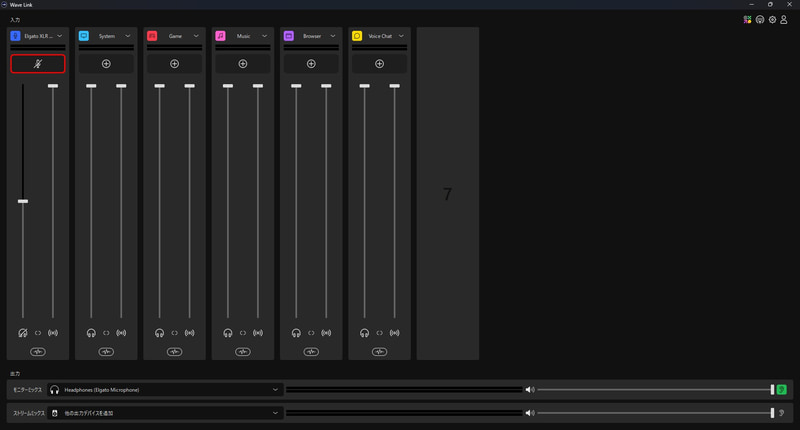Screen dimensions: 800x430
Task: Mute Voice Chat channel in headphone monitor mix
Action: click(x=365, y=333)
